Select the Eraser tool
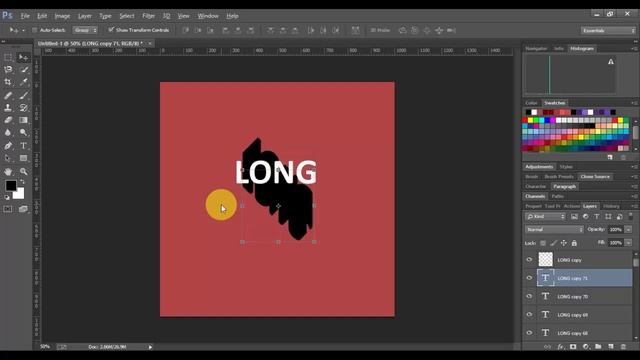The height and width of the screenshot is (360, 640). tap(8, 120)
